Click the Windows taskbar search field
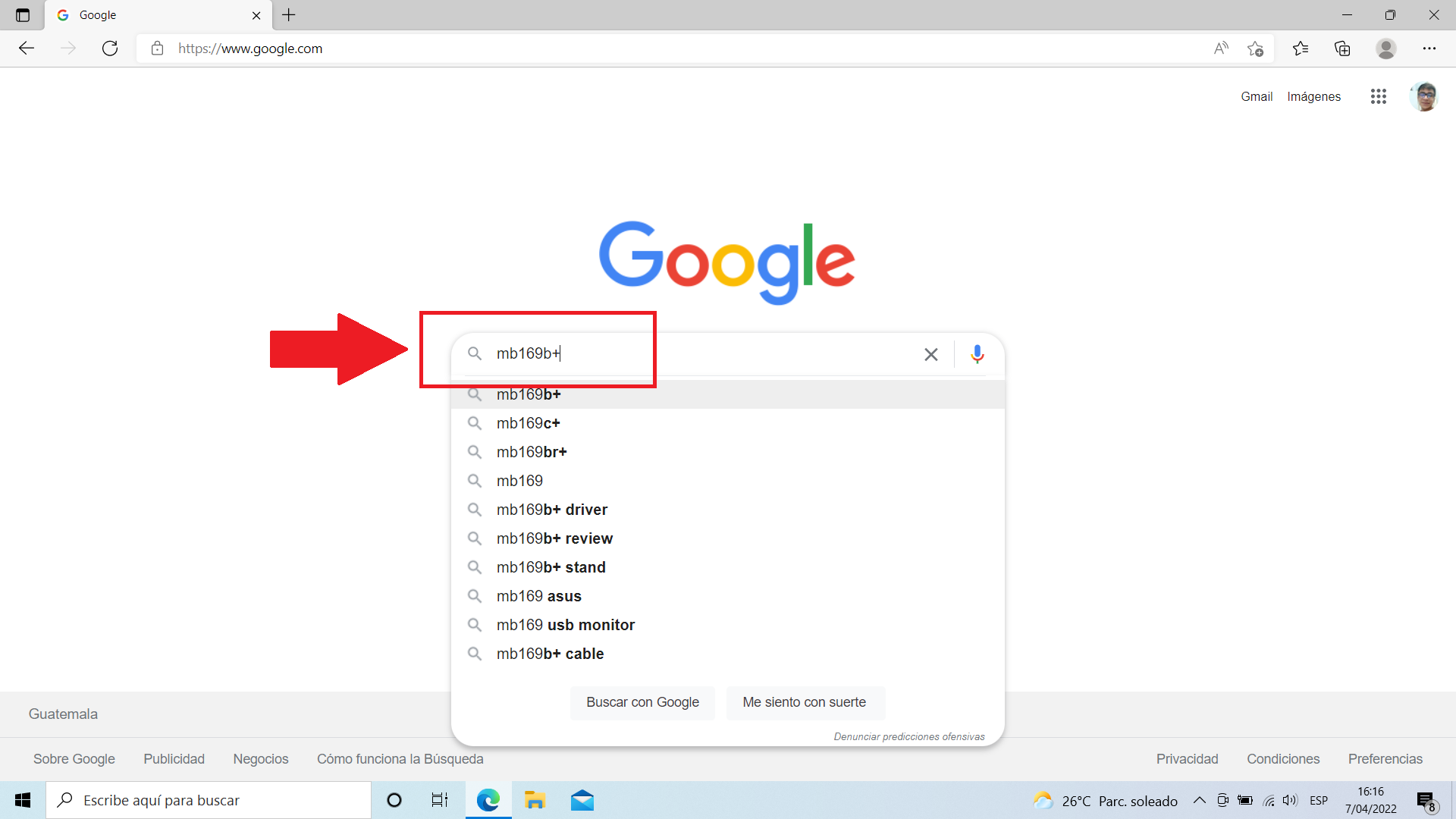The height and width of the screenshot is (819, 1456). click(209, 800)
